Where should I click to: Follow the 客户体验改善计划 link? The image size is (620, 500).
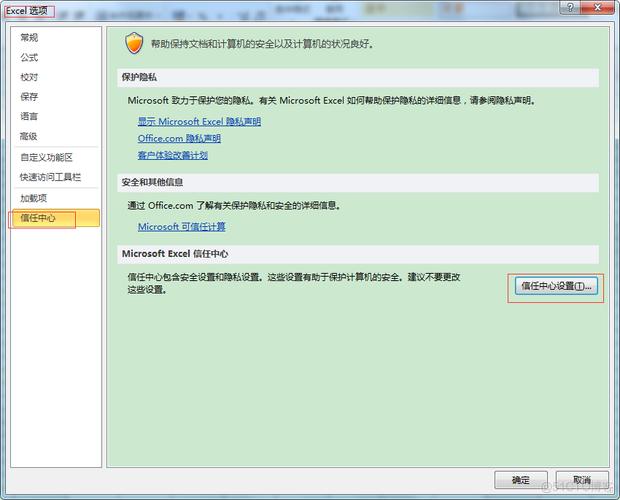coord(173,155)
